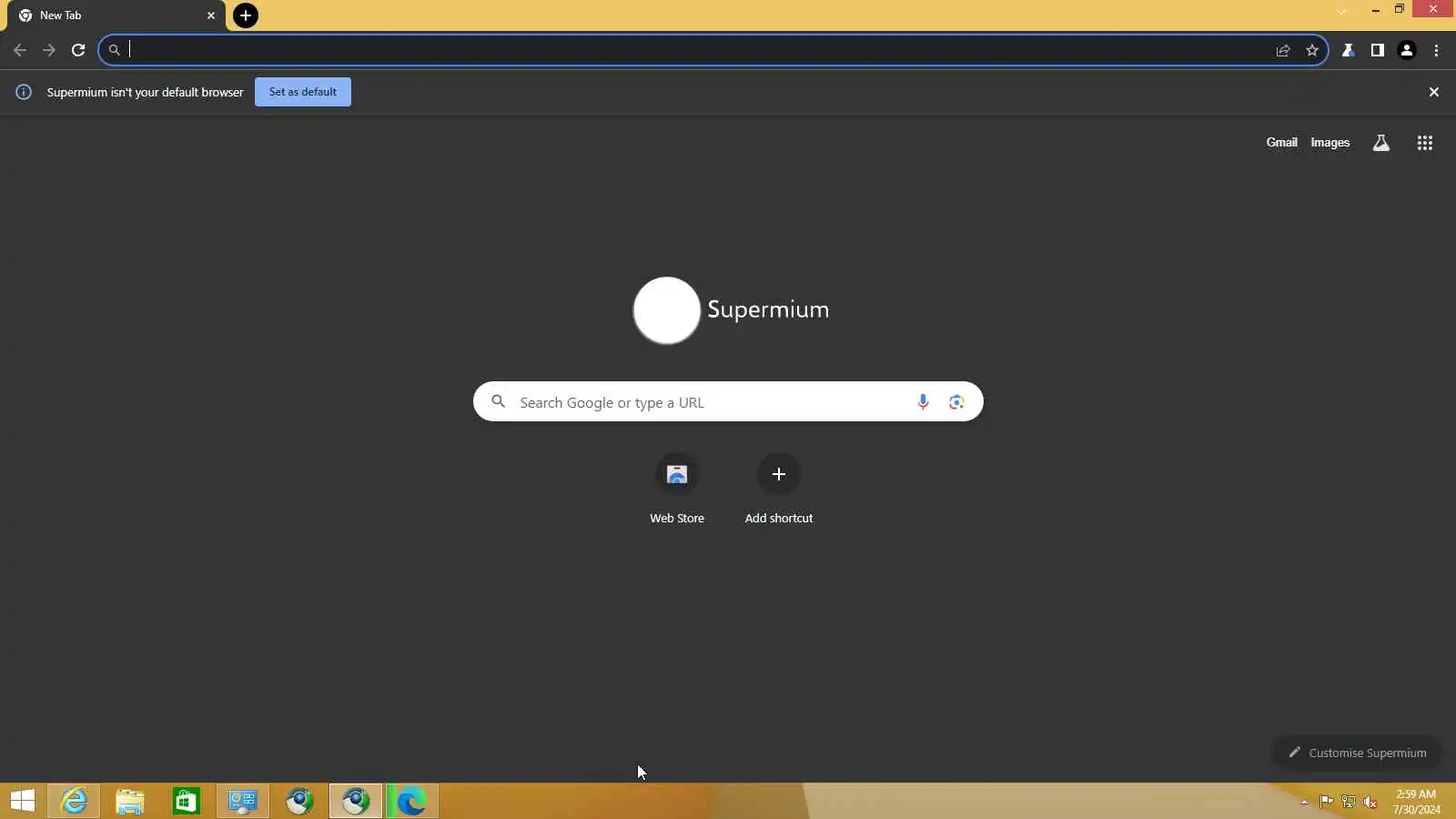Open the three-dot browser menu
1456x819 pixels.
point(1436,50)
